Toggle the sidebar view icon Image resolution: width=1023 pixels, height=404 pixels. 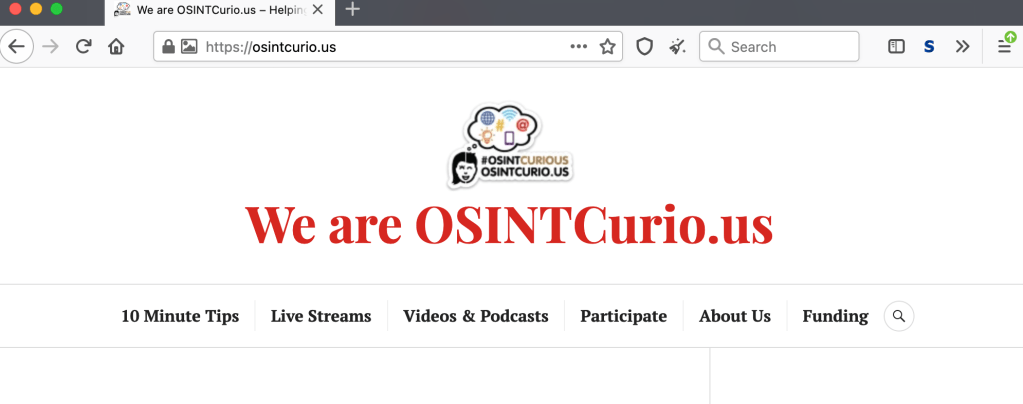896,46
